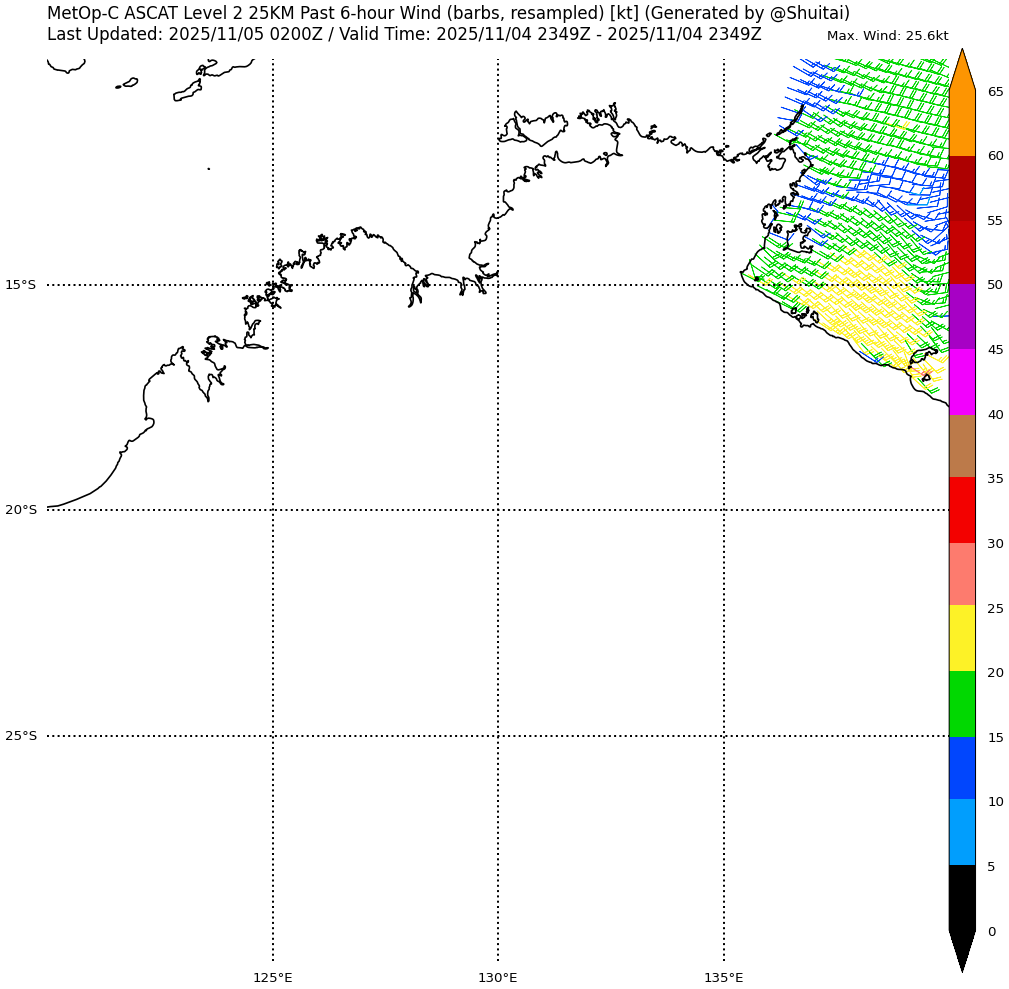Click the brown 35-40 kt colorbar segment
Image resolution: width=1009 pixels, height=989 pixels.
(x=962, y=446)
